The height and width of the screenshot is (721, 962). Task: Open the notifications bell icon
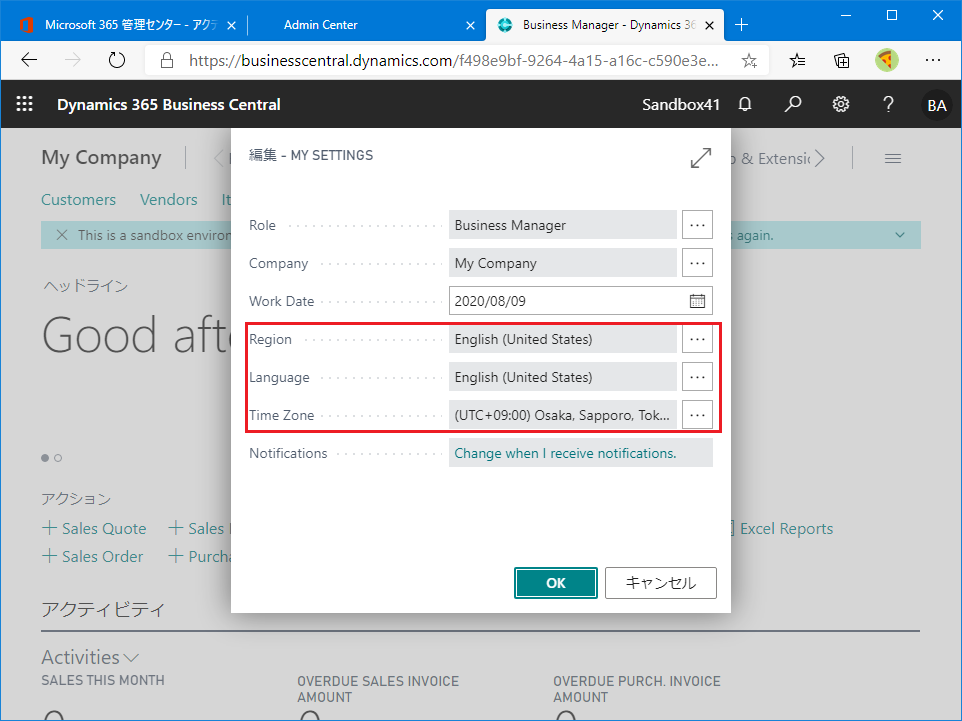point(745,104)
